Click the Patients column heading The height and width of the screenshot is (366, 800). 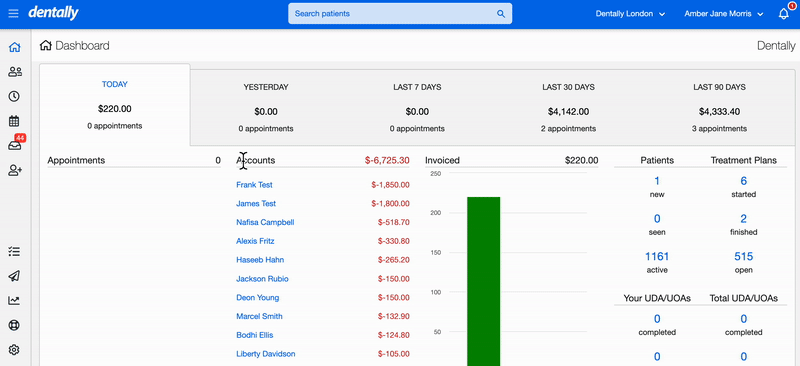tap(657, 160)
